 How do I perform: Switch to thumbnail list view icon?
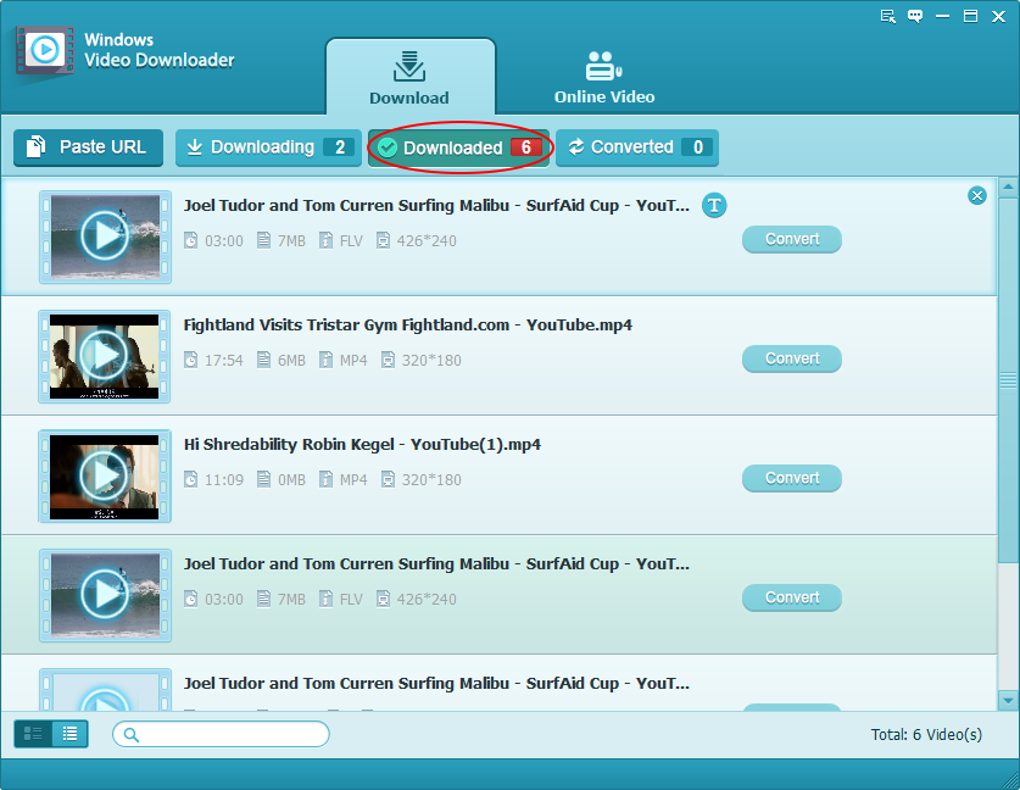click(x=33, y=734)
